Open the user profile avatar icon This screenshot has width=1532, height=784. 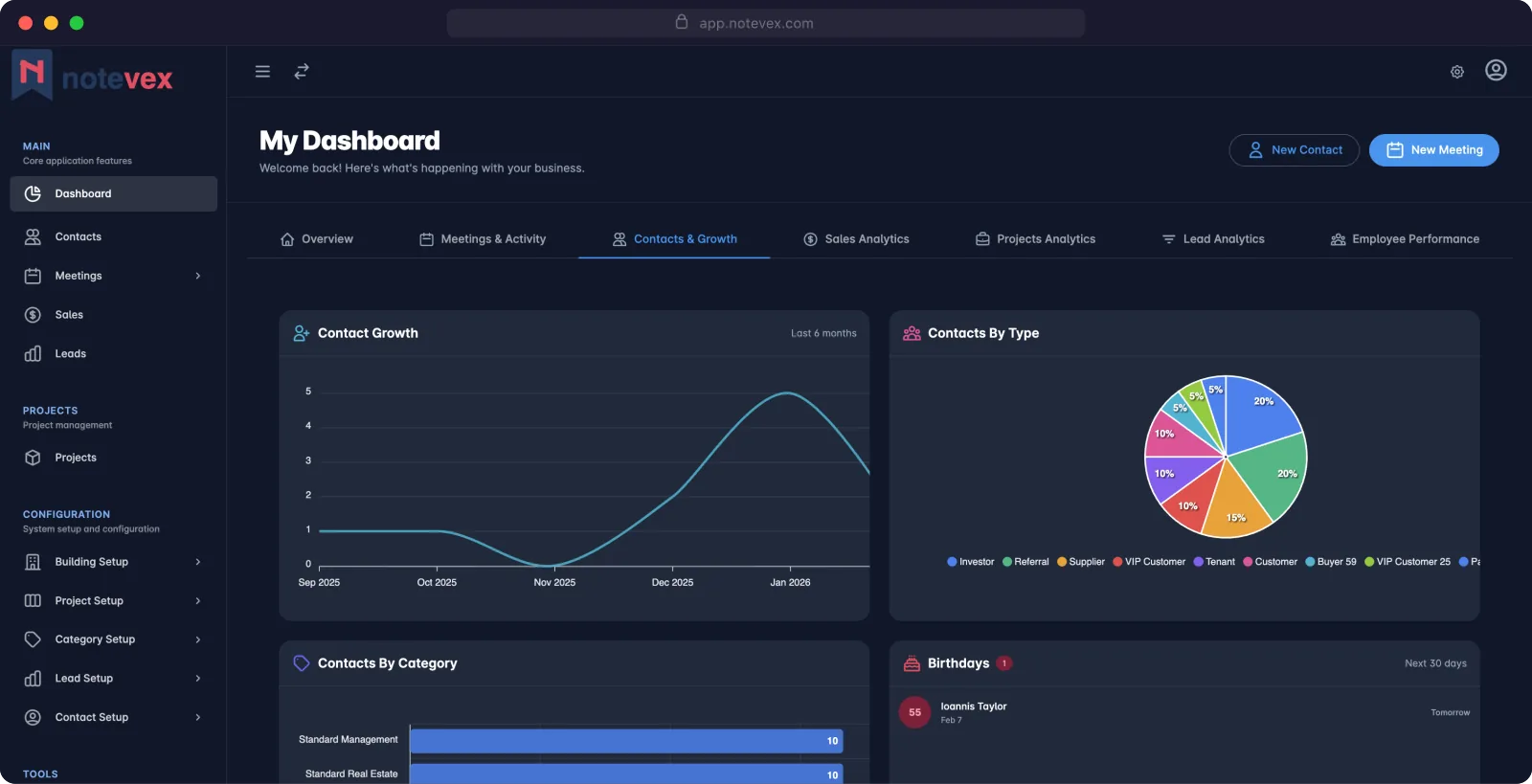1496,70
